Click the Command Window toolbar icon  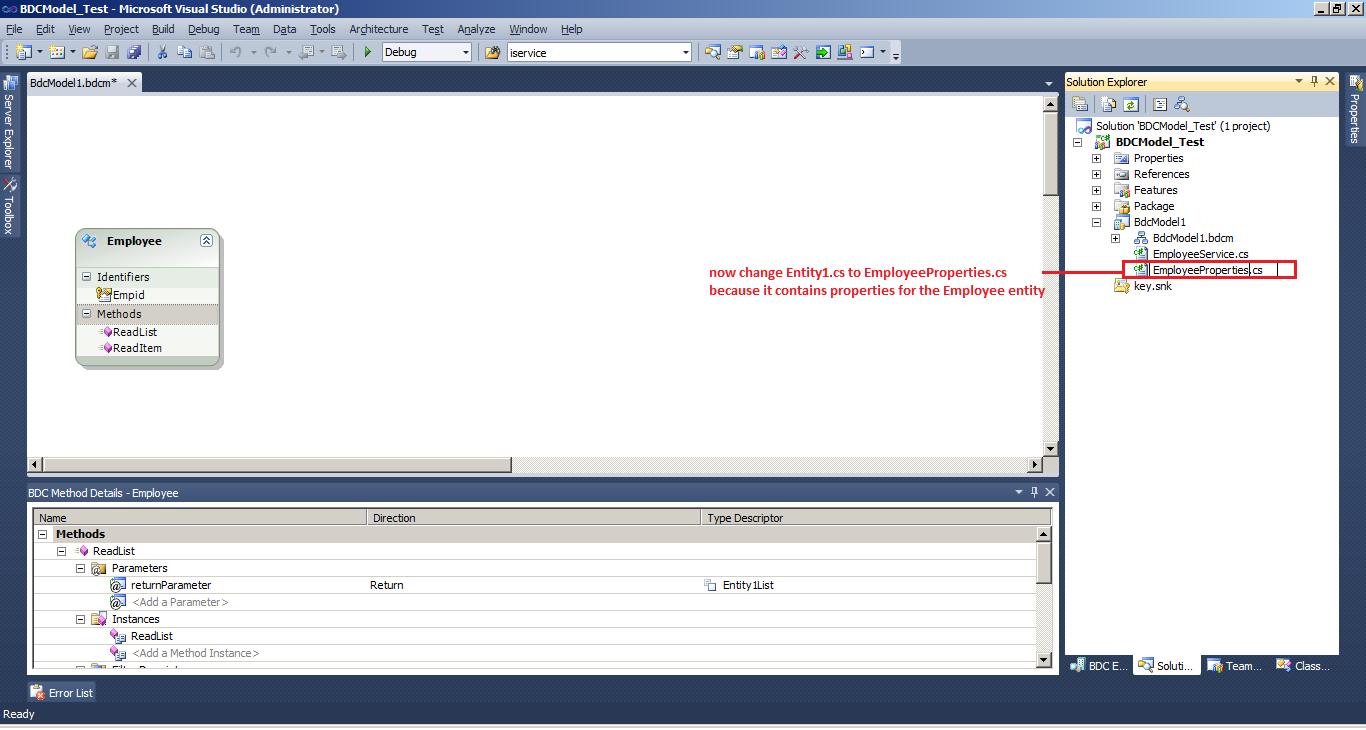click(x=869, y=52)
